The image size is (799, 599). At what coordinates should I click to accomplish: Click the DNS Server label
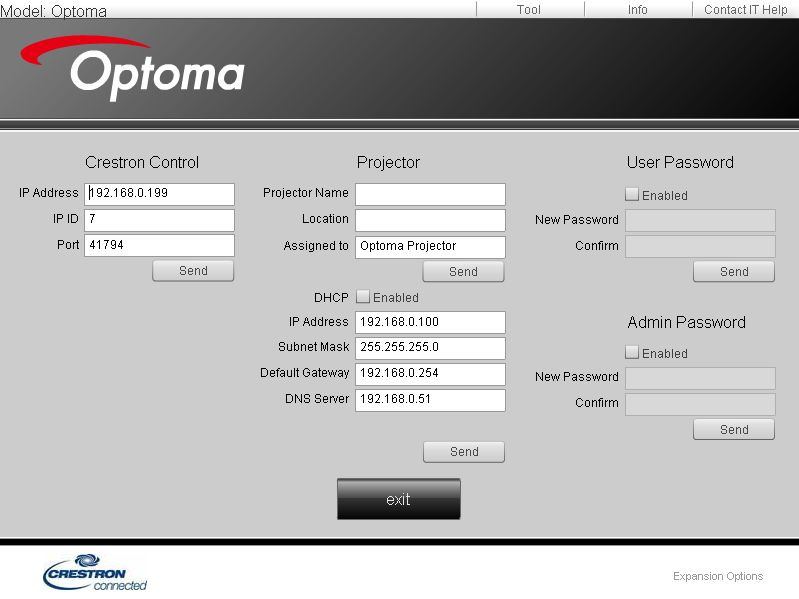(x=317, y=399)
